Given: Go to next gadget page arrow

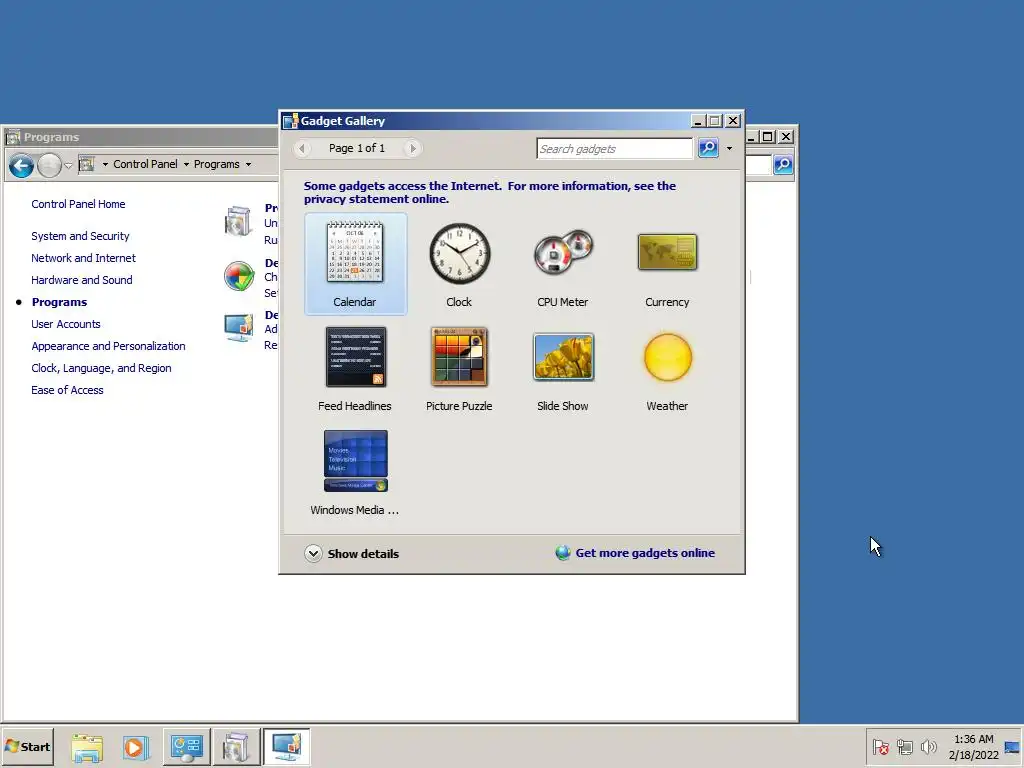Looking at the screenshot, I should coord(412,148).
